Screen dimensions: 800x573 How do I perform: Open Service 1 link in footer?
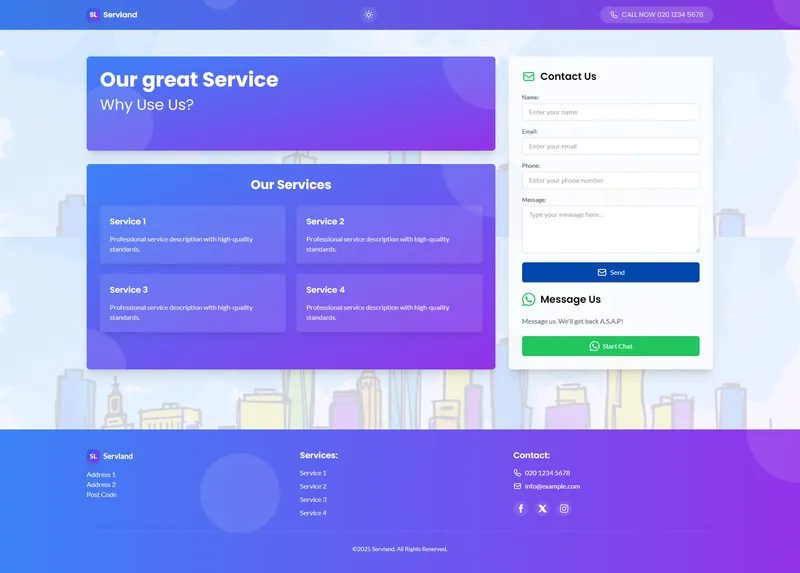click(313, 473)
